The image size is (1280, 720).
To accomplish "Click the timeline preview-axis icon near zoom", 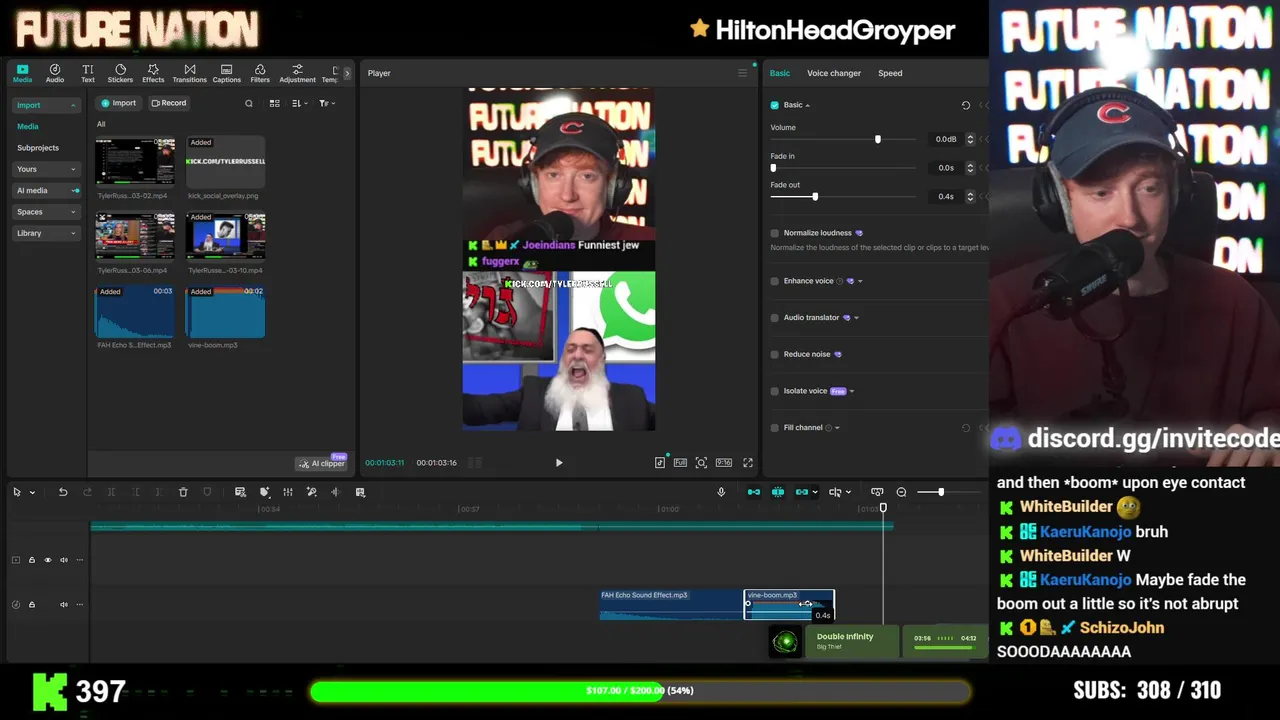I will 877,492.
